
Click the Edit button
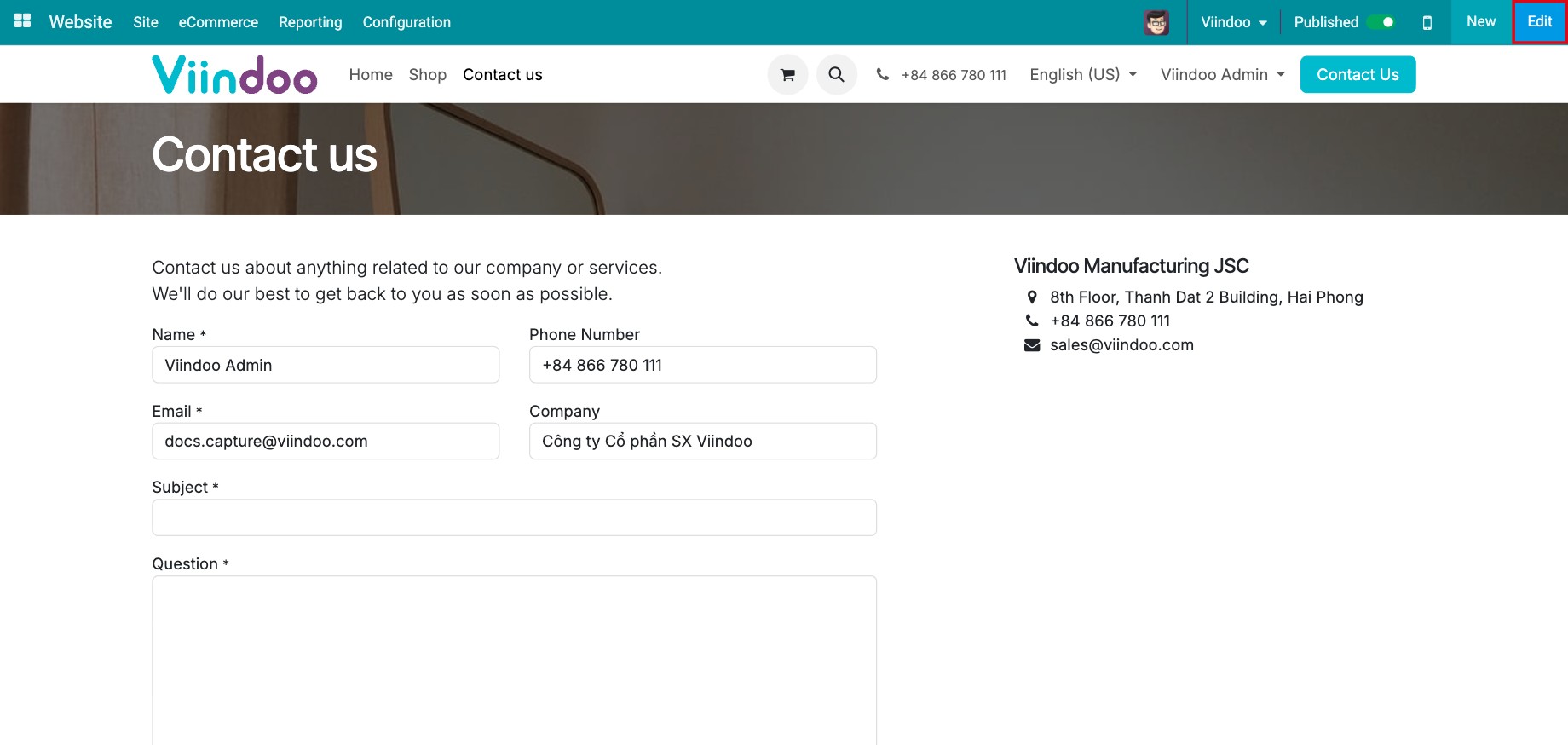click(x=1539, y=22)
